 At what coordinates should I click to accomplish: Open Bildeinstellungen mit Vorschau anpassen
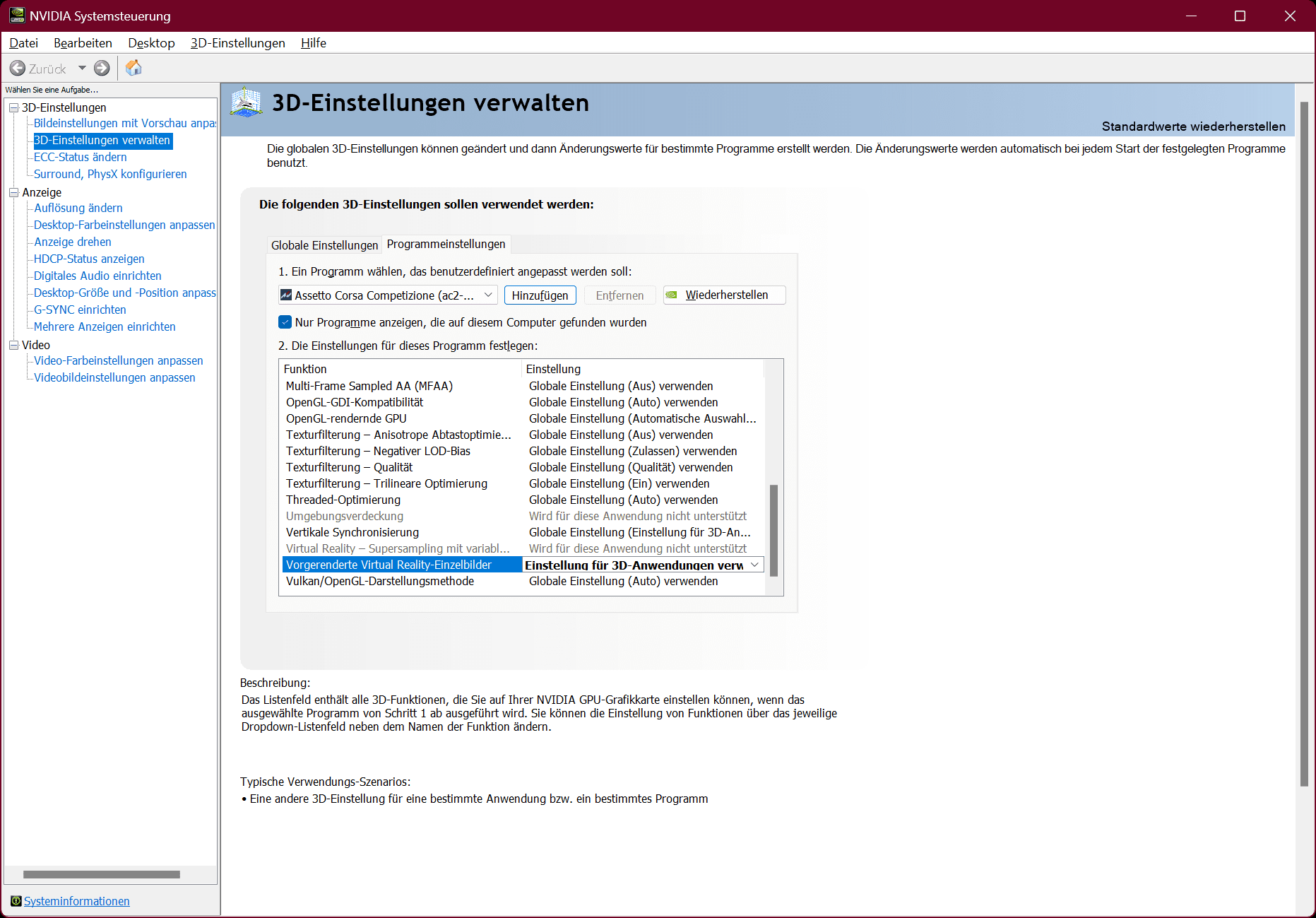[x=124, y=123]
